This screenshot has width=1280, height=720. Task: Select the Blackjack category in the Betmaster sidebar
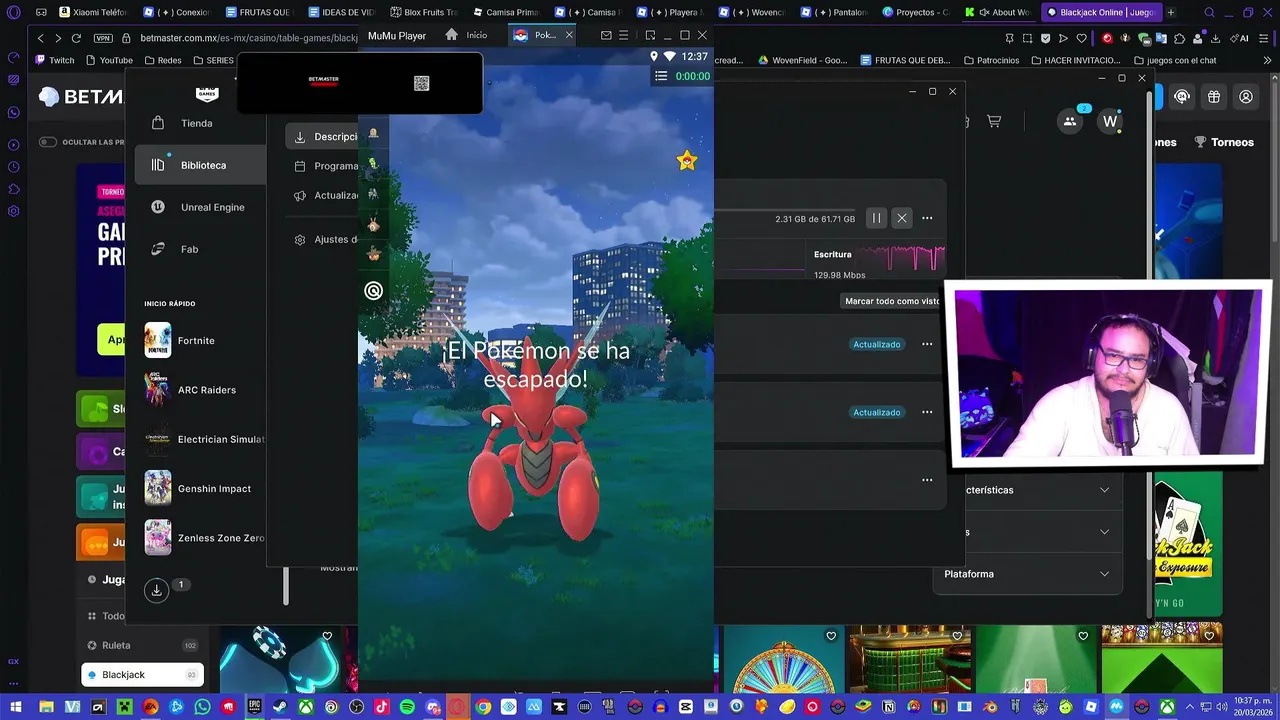tap(142, 675)
